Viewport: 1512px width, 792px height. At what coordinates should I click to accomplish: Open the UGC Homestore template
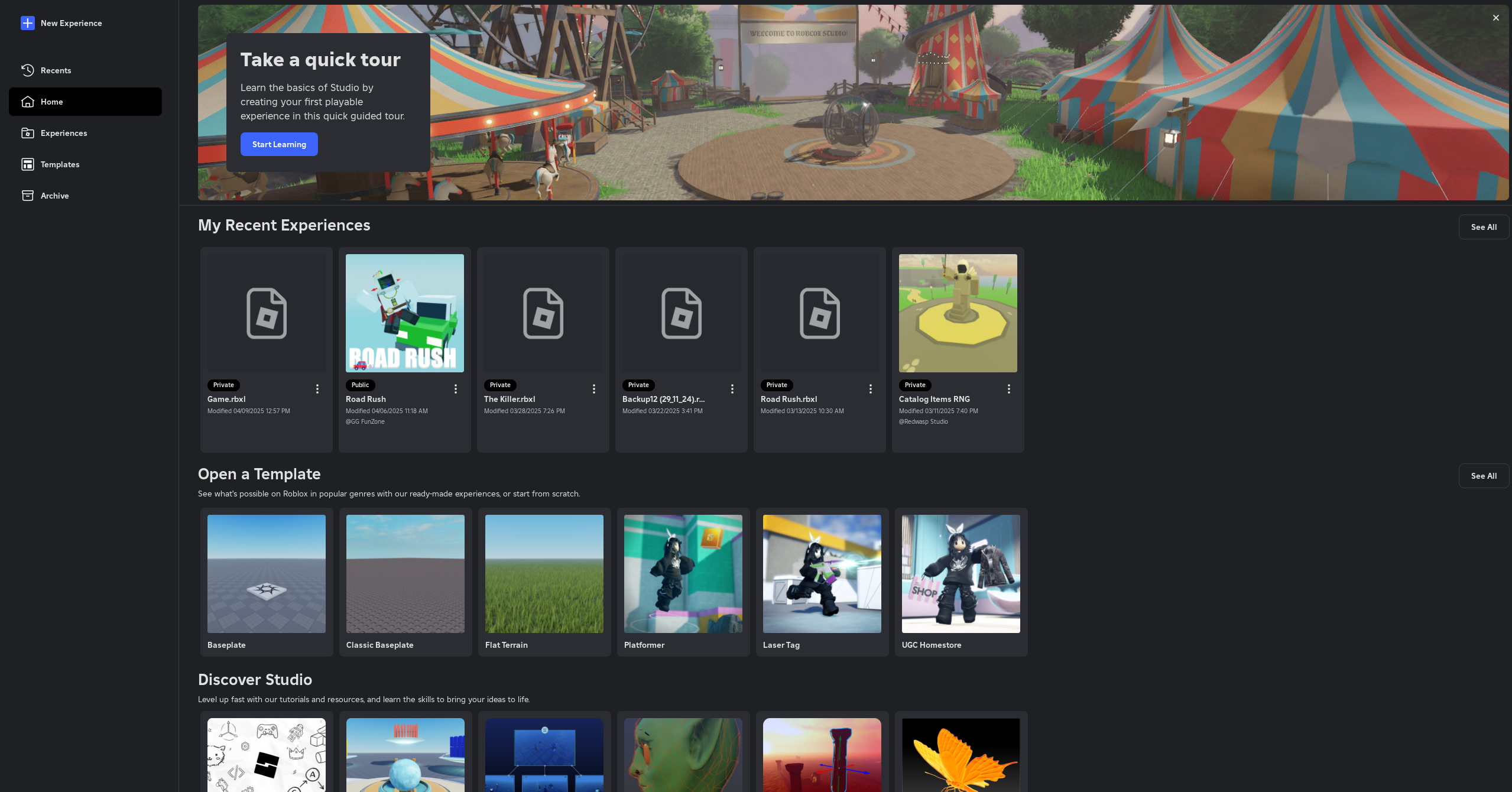click(961, 573)
